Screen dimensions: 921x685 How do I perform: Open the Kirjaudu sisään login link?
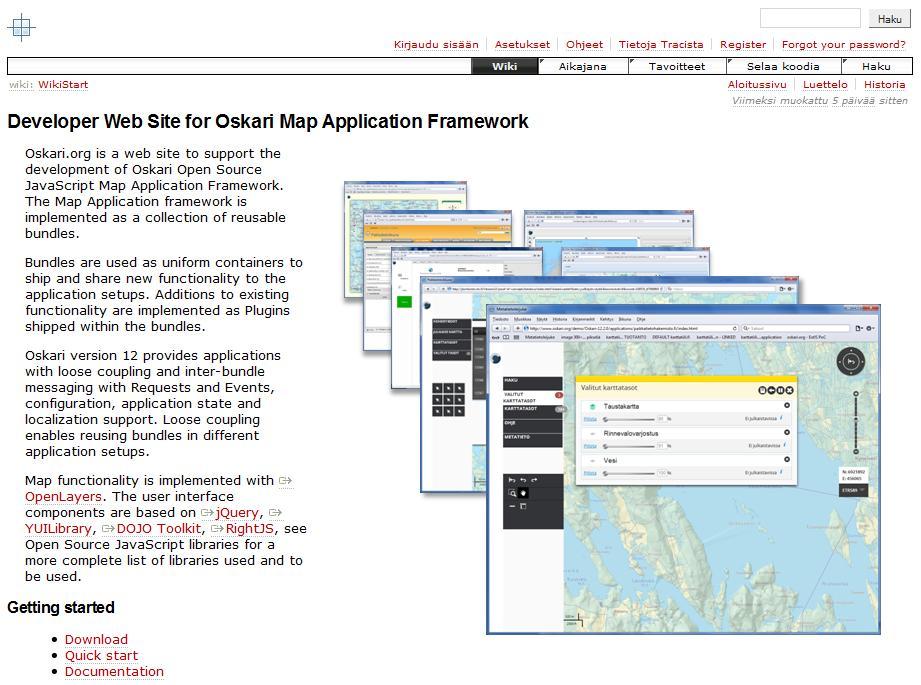436,45
